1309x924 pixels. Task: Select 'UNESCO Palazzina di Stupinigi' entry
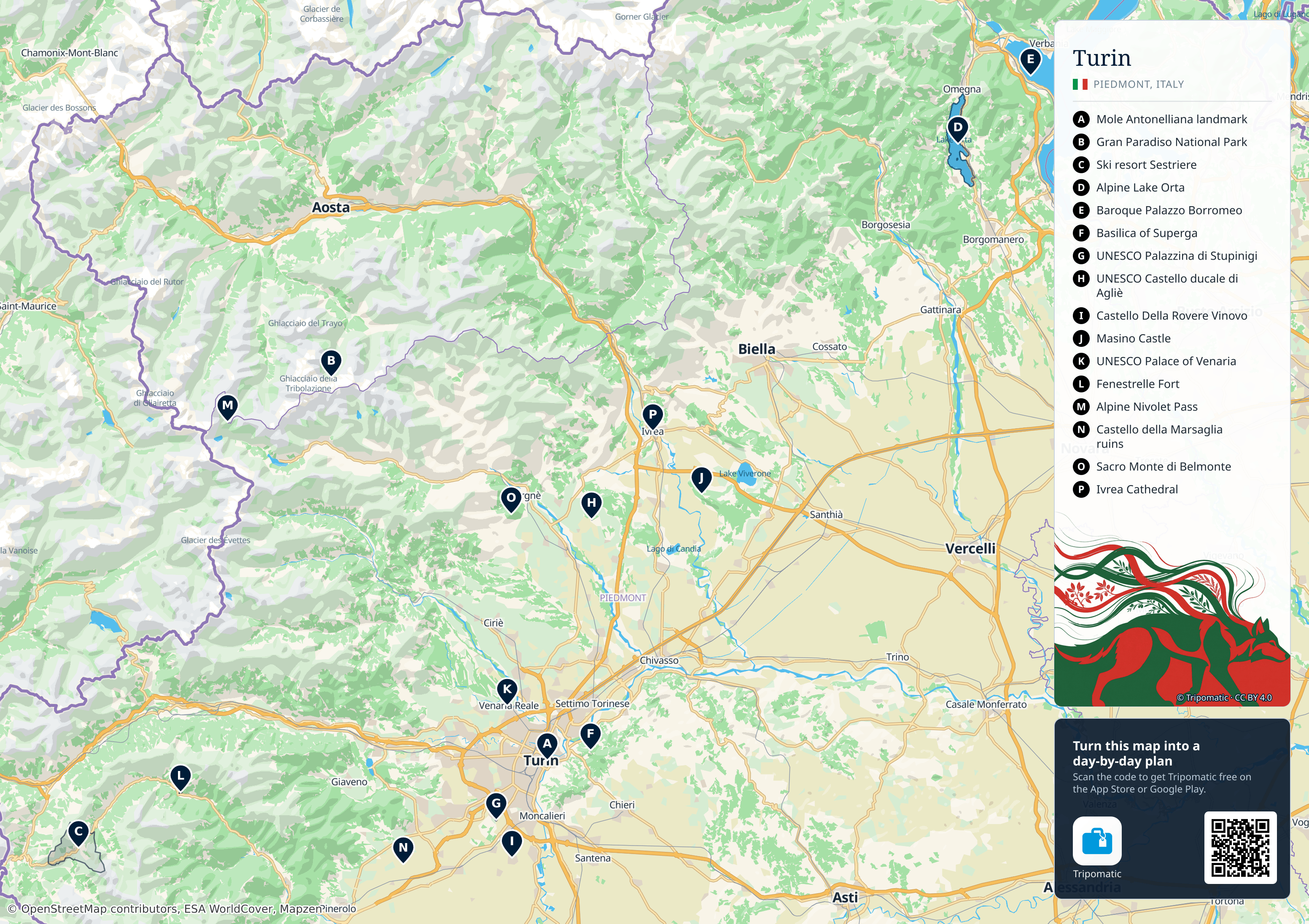point(1176,256)
